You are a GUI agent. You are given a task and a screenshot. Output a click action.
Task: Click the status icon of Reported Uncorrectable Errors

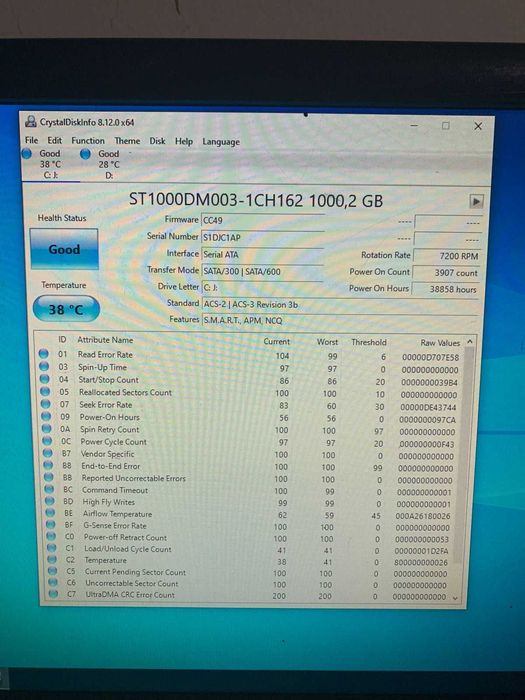(x=49, y=477)
